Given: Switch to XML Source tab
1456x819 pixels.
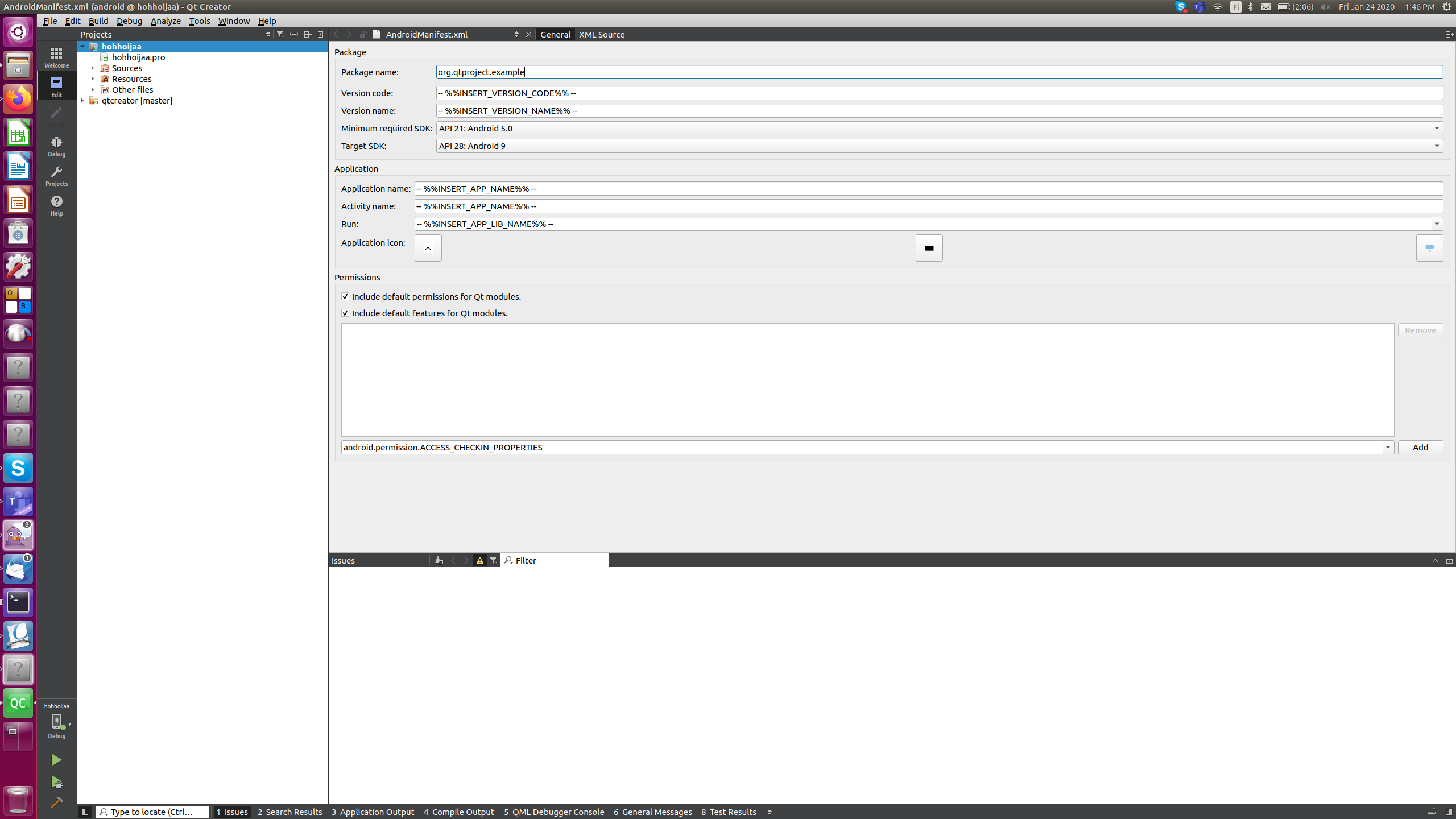Looking at the screenshot, I should click(601, 34).
